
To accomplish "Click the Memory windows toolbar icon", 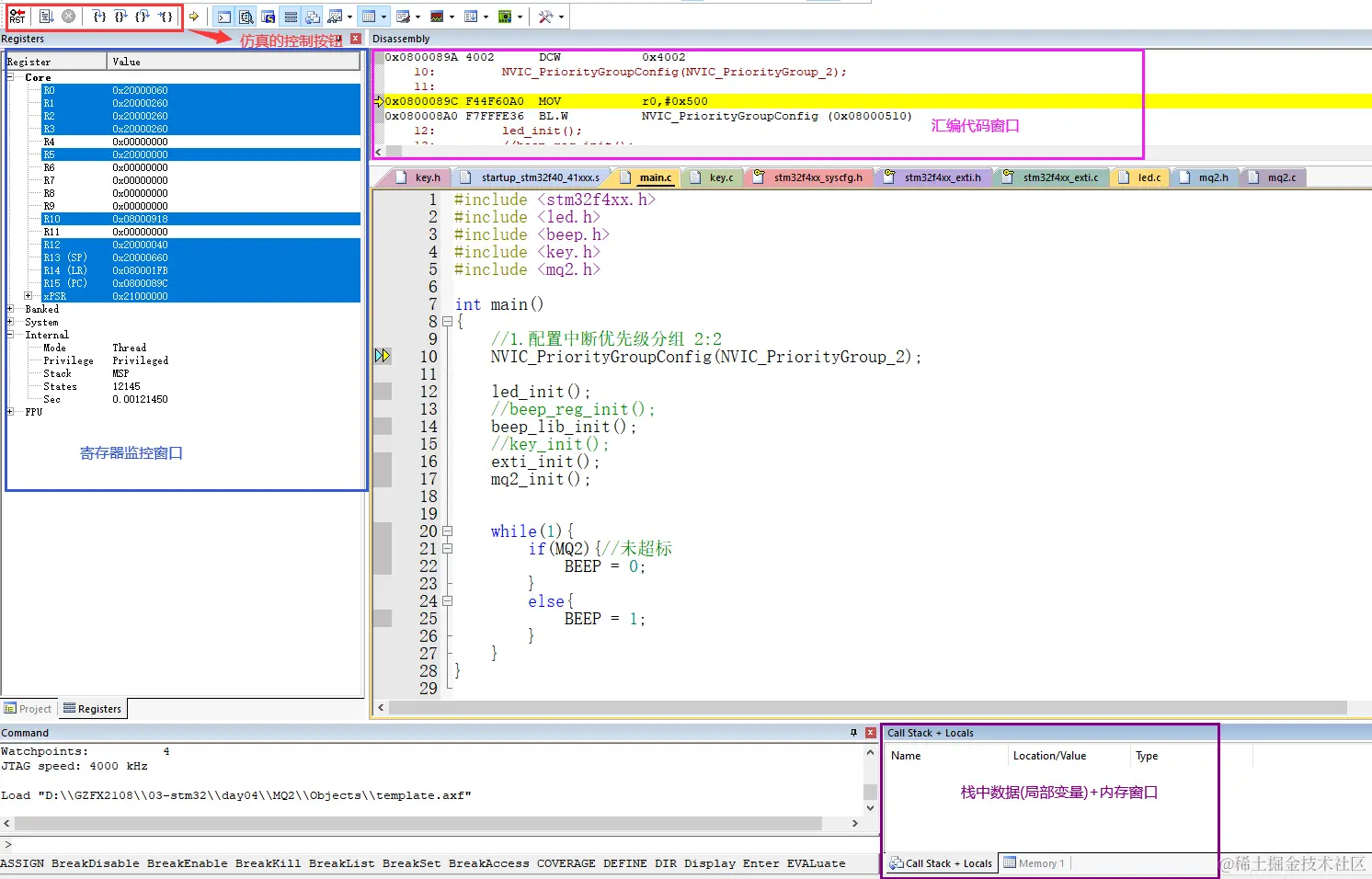I will [x=369, y=17].
